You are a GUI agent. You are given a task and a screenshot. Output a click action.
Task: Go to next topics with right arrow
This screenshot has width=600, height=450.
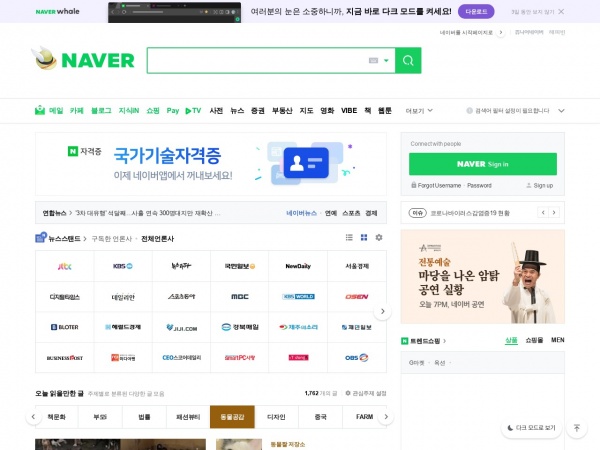tap(386, 417)
